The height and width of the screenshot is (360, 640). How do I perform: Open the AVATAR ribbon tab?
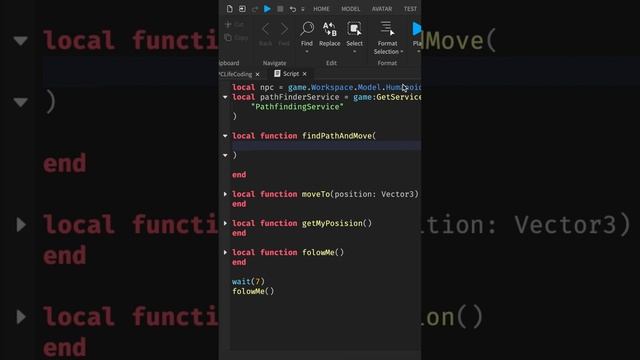[382, 9]
